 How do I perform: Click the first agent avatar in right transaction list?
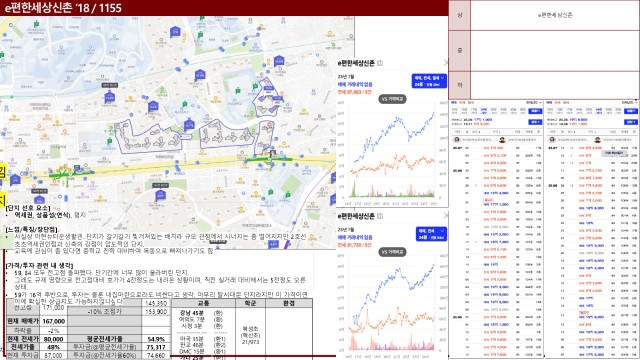click(553, 140)
